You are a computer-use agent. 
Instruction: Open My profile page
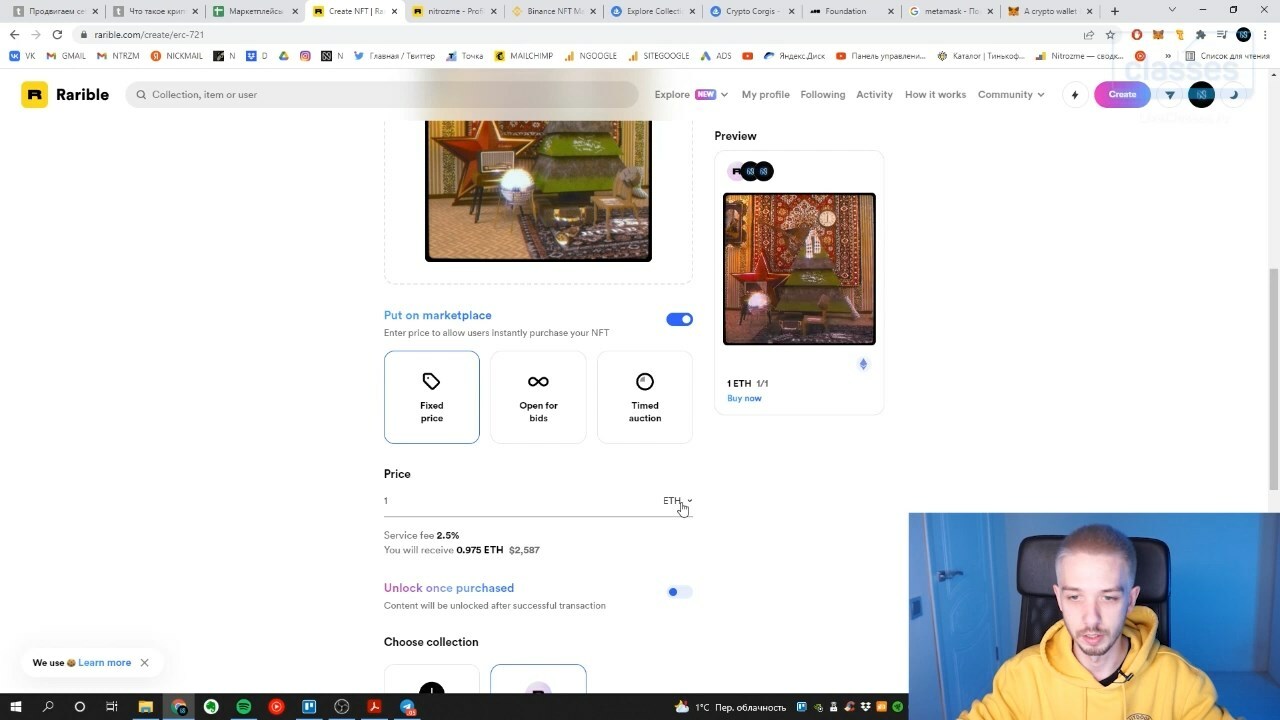point(765,95)
